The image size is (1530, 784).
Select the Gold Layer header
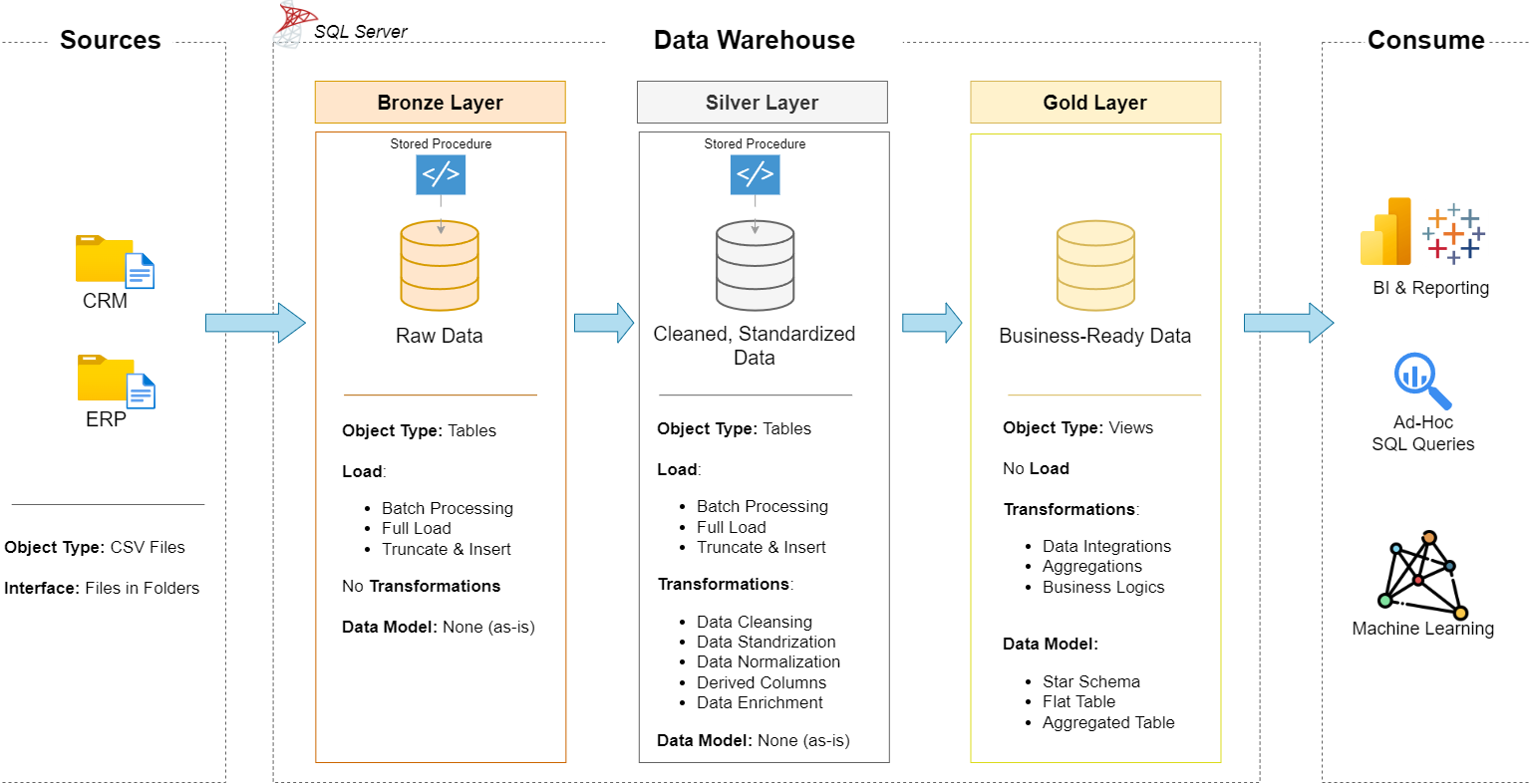tap(1094, 102)
